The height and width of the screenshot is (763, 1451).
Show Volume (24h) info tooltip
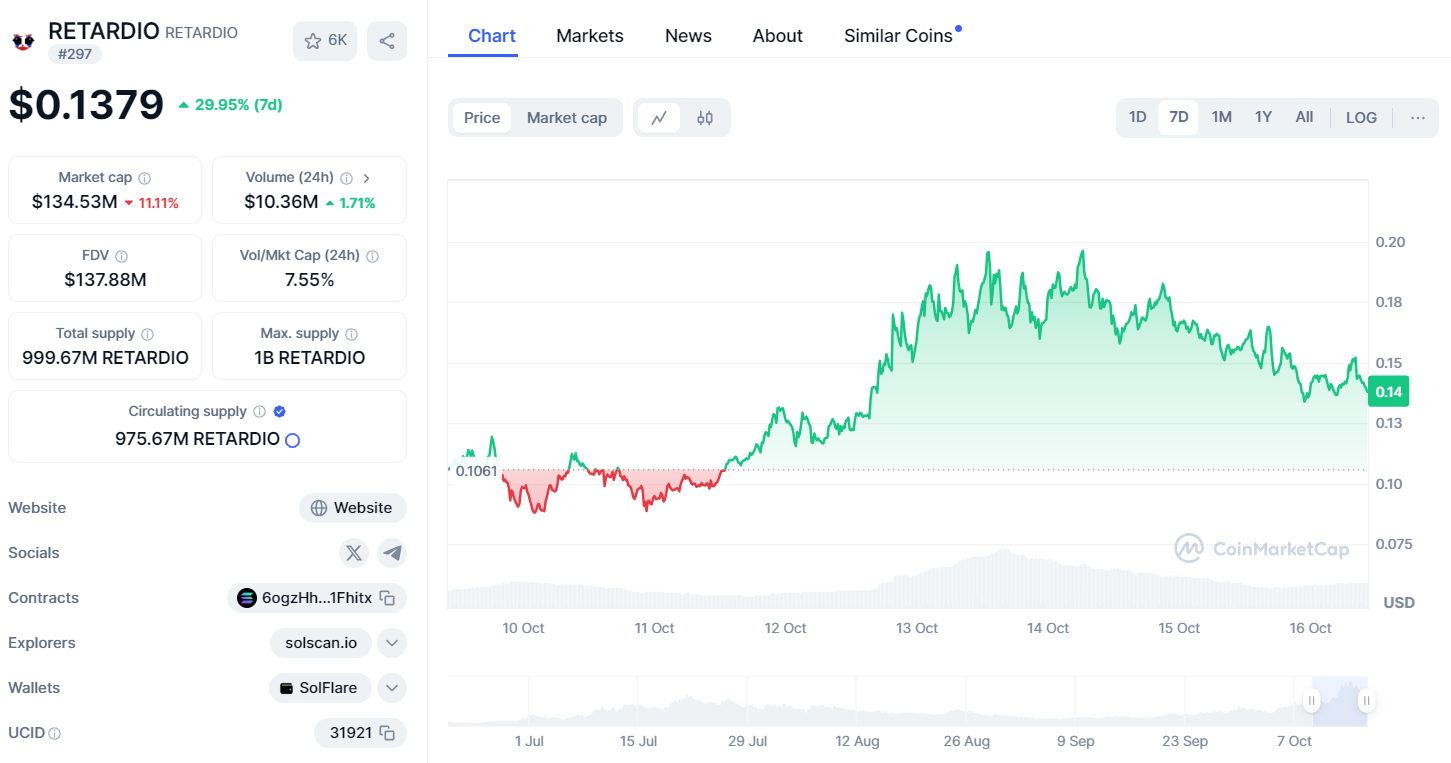(346, 178)
